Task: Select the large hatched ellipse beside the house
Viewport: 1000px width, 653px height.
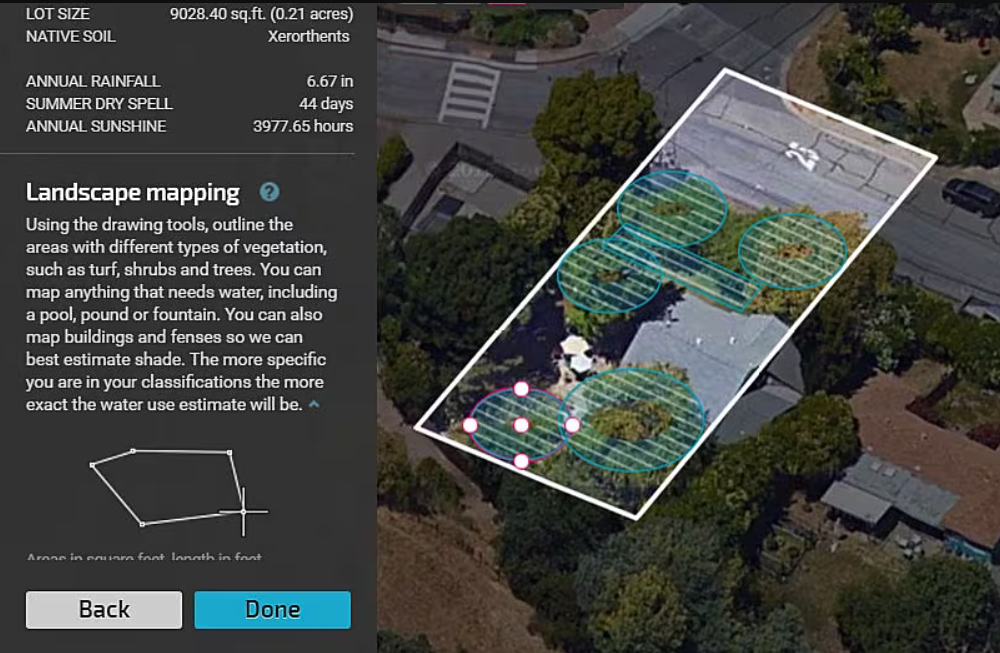Action: pyautogui.click(x=633, y=420)
